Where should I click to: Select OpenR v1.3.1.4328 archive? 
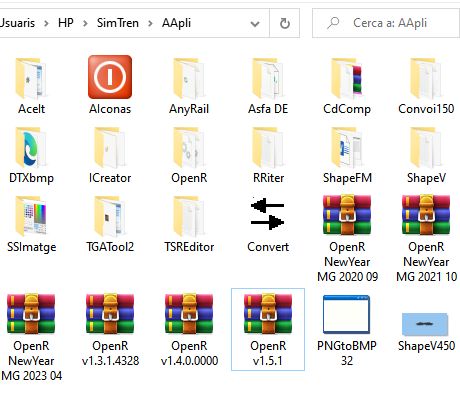point(110,314)
